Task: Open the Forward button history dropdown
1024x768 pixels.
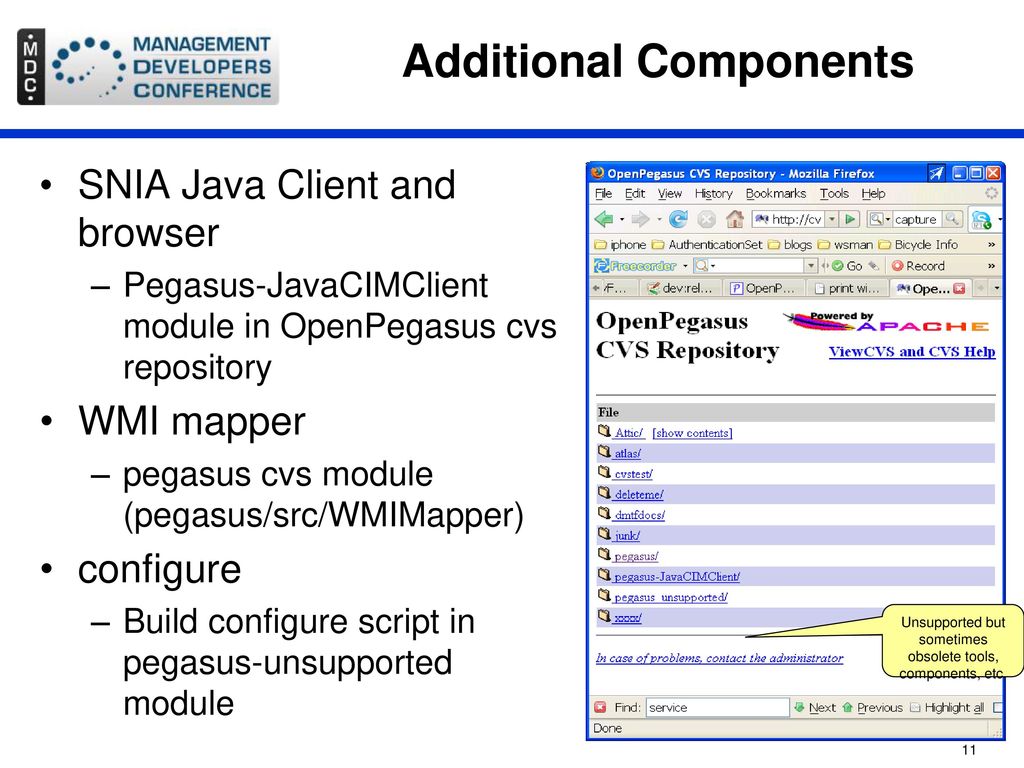Action: (x=659, y=219)
